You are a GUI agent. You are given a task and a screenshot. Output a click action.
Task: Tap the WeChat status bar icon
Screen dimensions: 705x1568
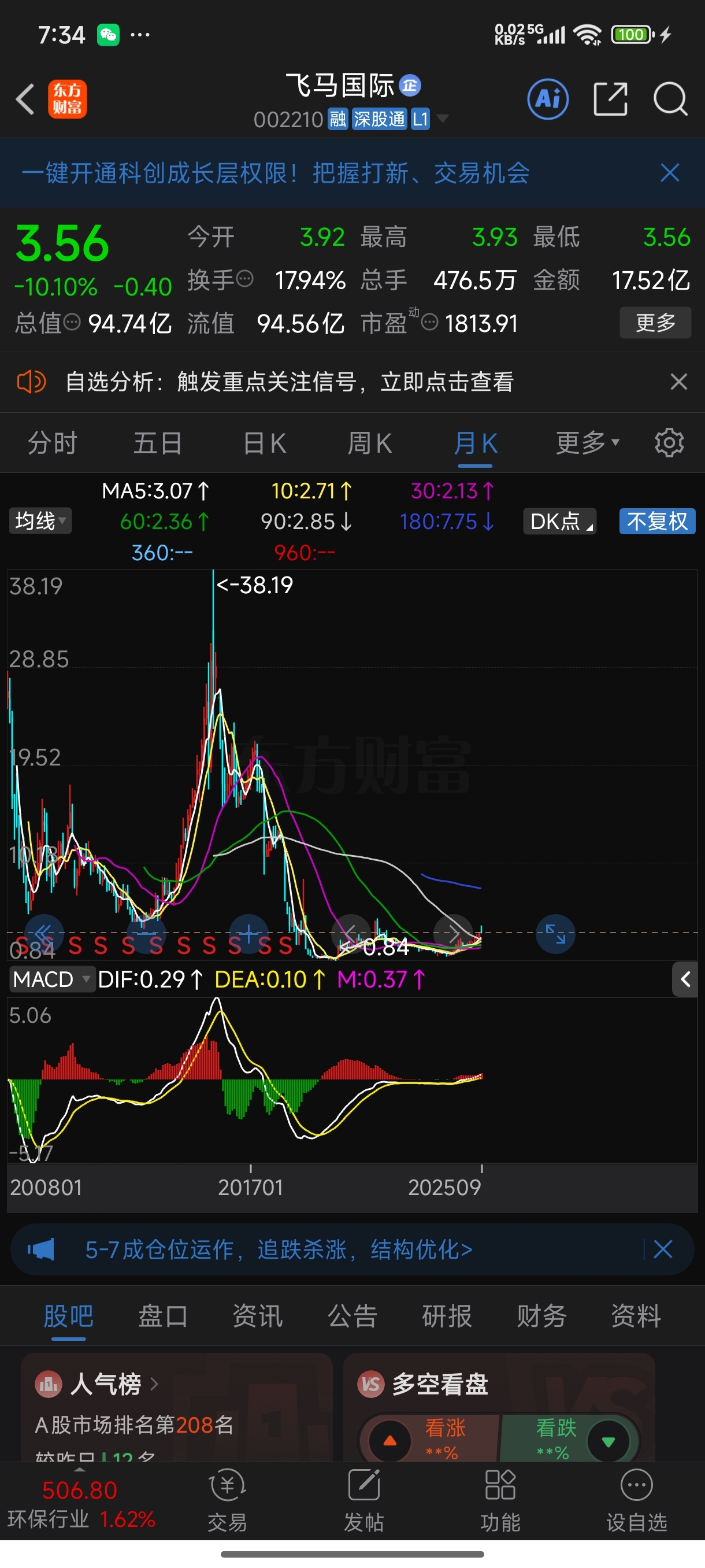(108, 35)
